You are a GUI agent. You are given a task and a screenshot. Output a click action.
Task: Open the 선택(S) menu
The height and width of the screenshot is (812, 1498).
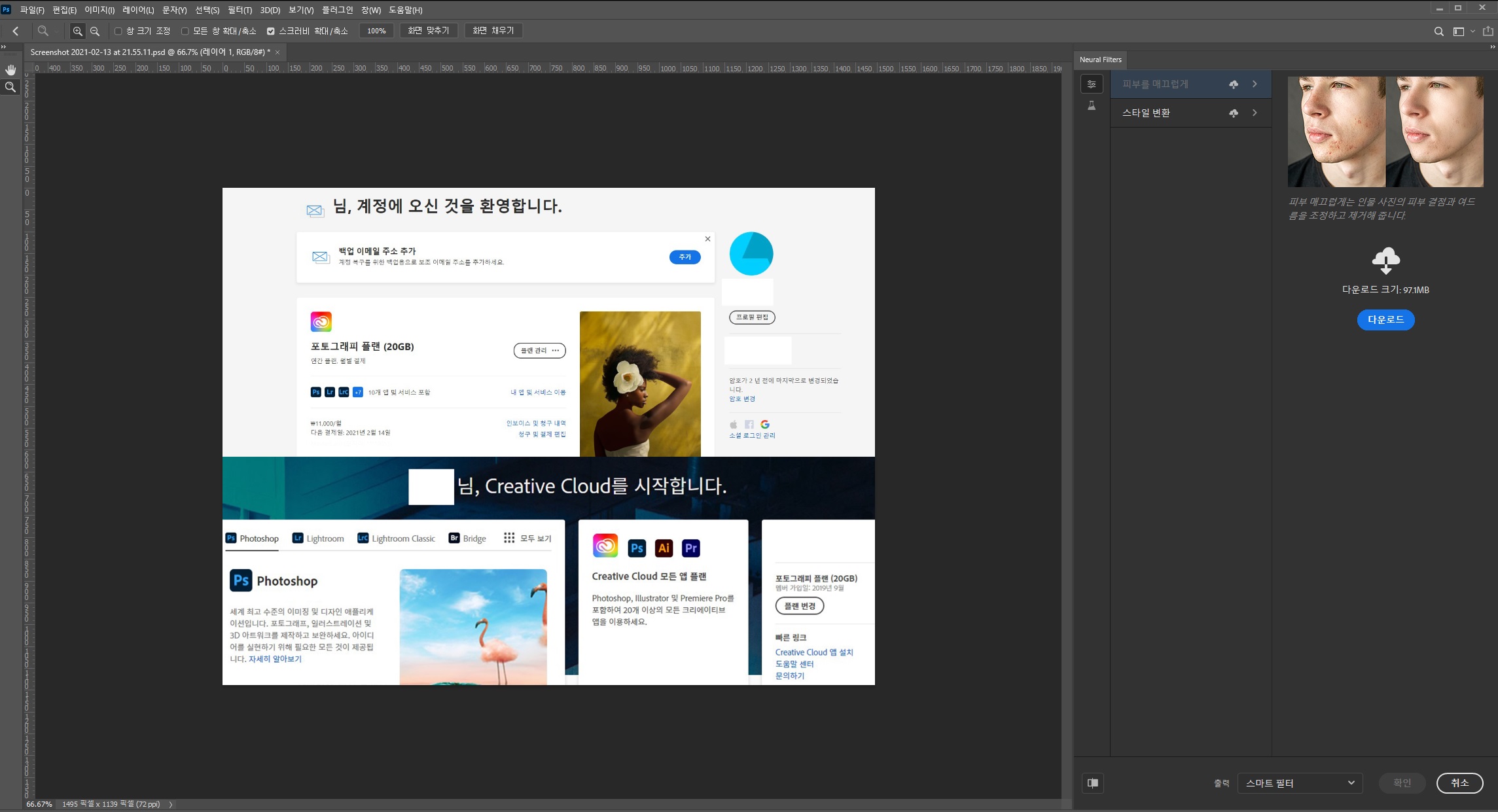[207, 10]
